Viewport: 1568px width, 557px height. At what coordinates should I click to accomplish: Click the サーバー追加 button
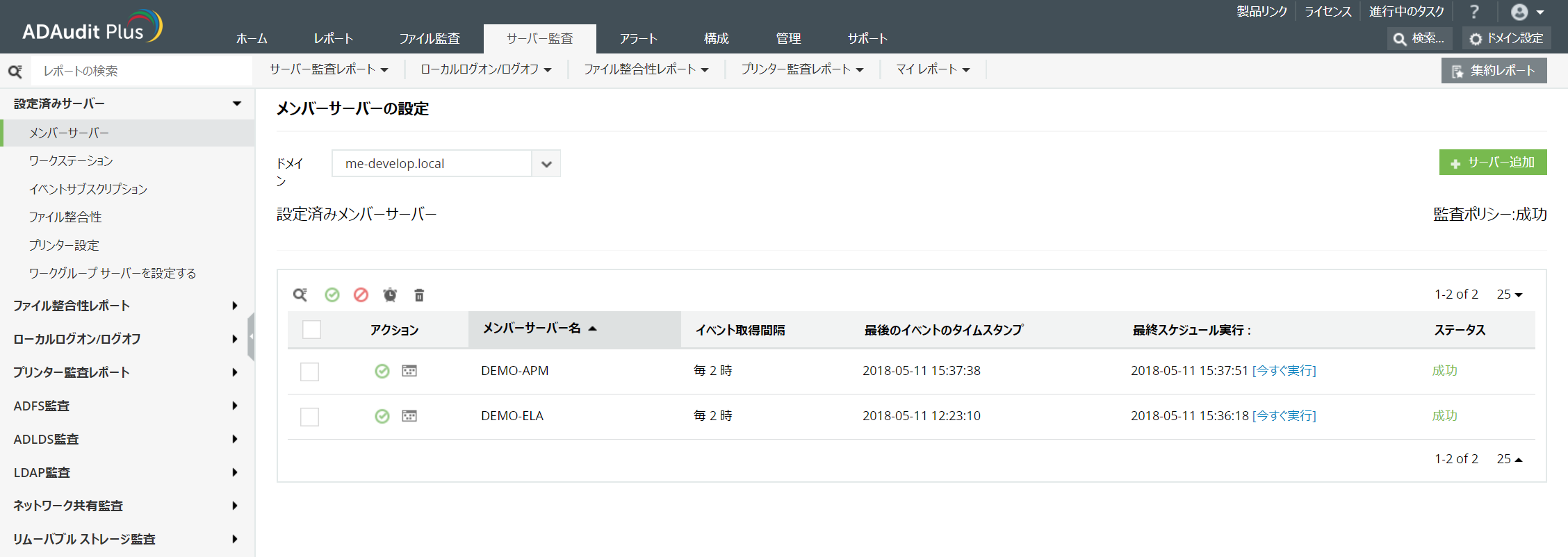(1492, 163)
